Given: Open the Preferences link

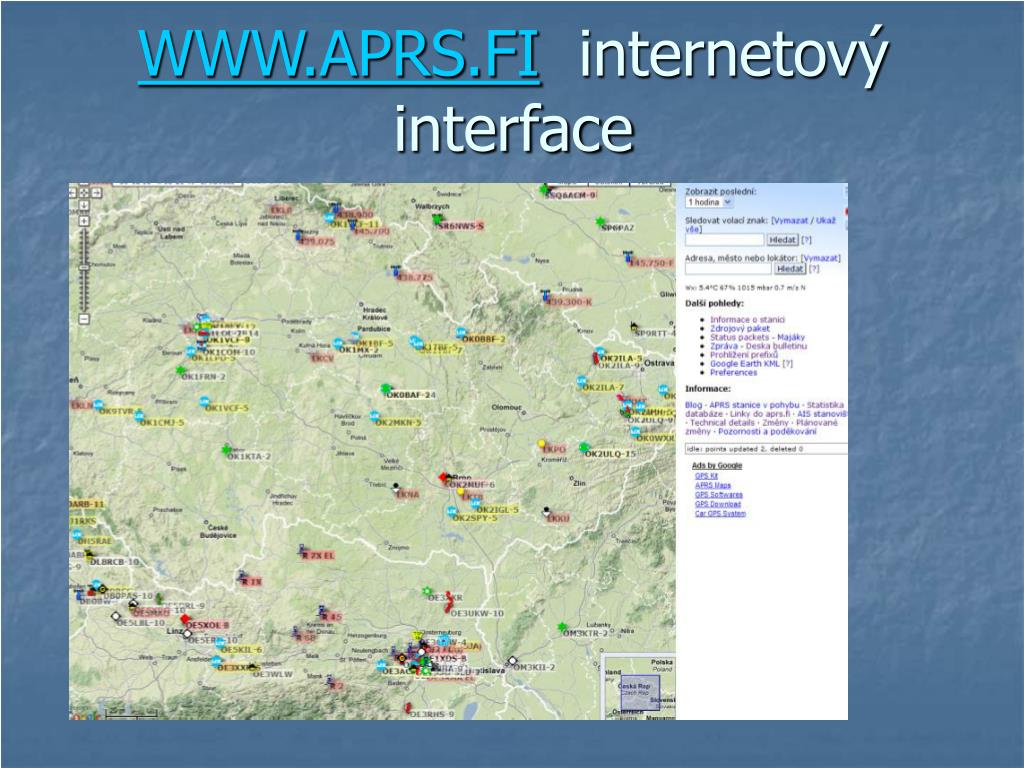Looking at the screenshot, I should tap(733, 372).
